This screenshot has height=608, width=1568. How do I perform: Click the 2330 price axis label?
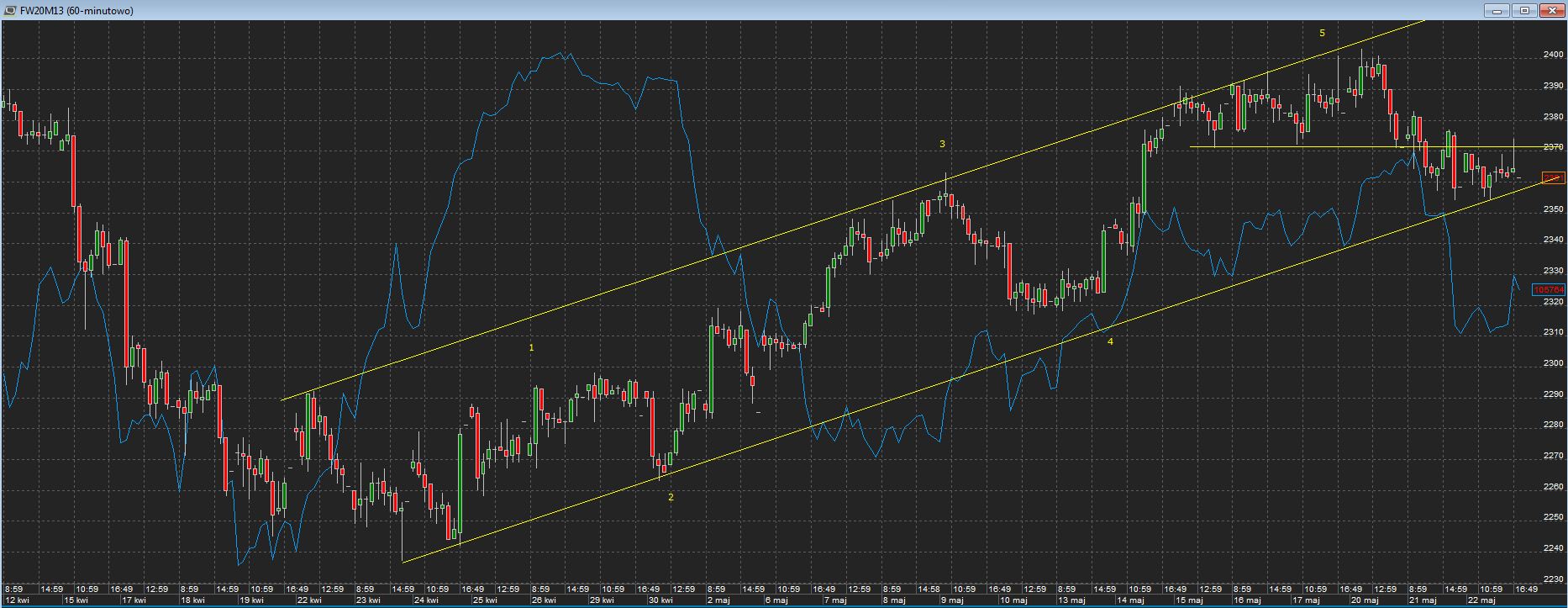point(1554,271)
